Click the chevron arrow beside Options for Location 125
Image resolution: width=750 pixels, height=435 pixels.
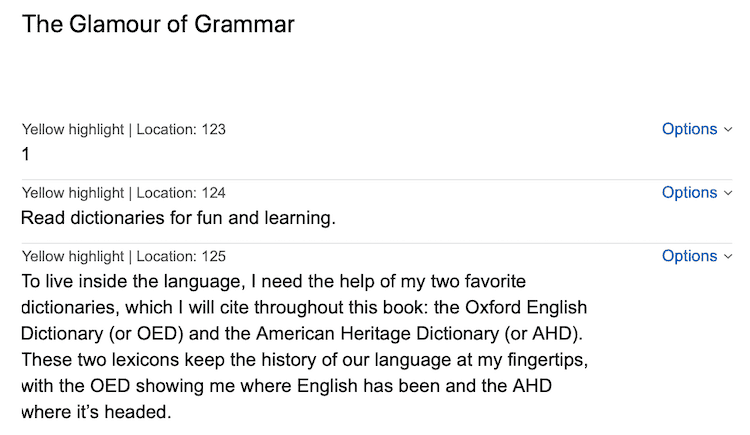[x=728, y=256]
